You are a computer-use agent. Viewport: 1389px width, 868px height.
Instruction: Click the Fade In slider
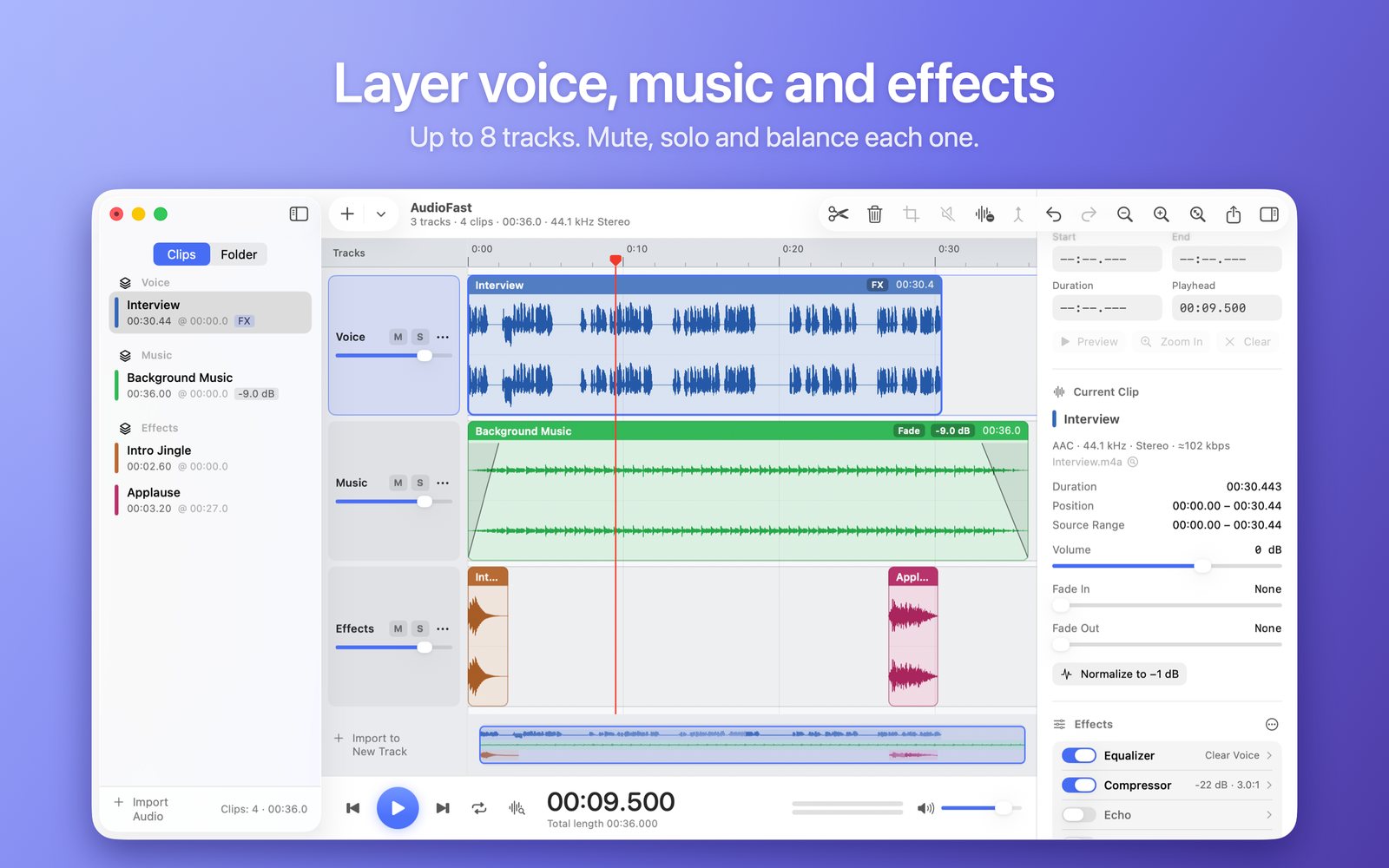click(x=1167, y=605)
